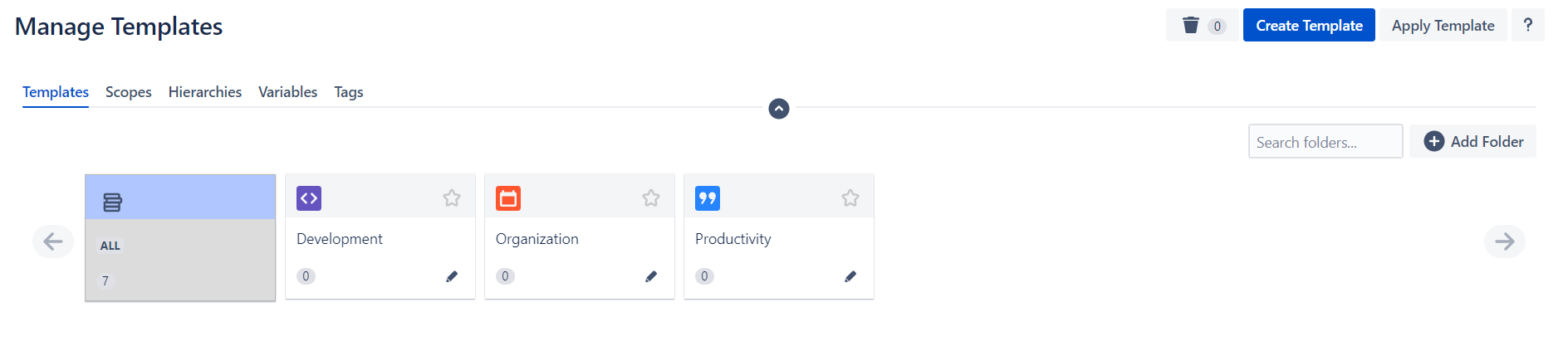This screenshot has height=356, width=1568.
Task: Click the Development folder code icon
Action: [309, 198]
